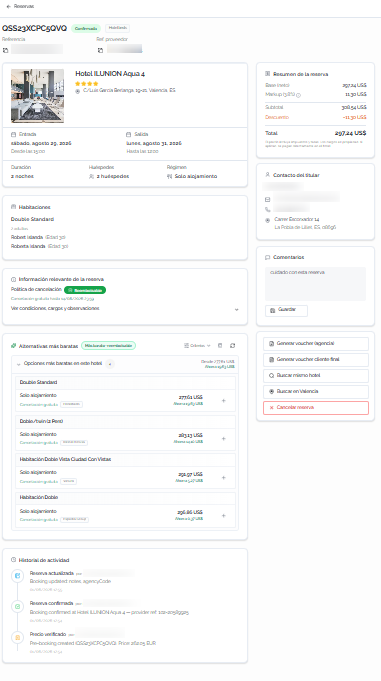Click the Entrada calendar icon

tap(13, 135)
